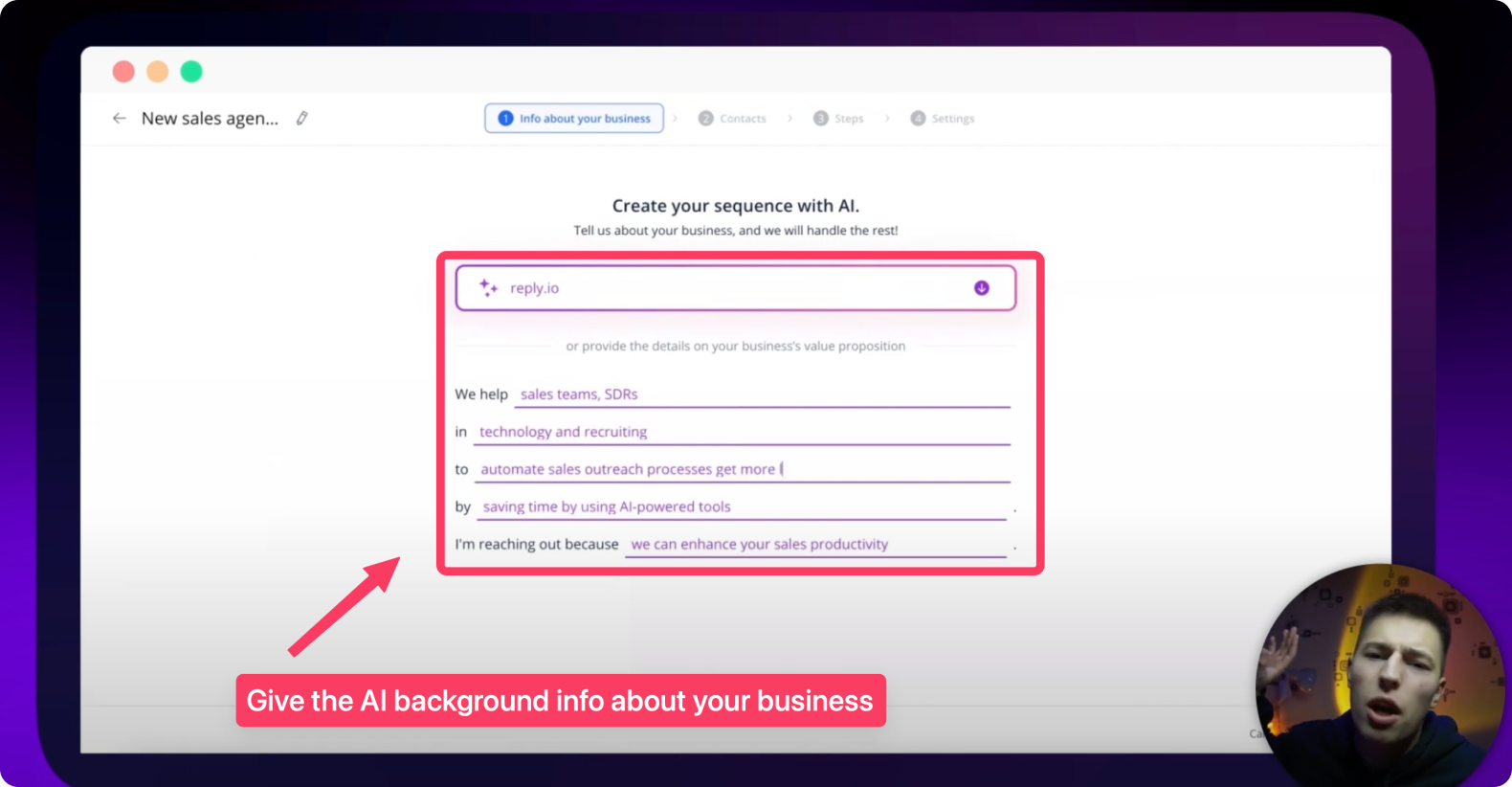
Task: Click the purple arrow button in the reply.io field
Action: [982, 288]
